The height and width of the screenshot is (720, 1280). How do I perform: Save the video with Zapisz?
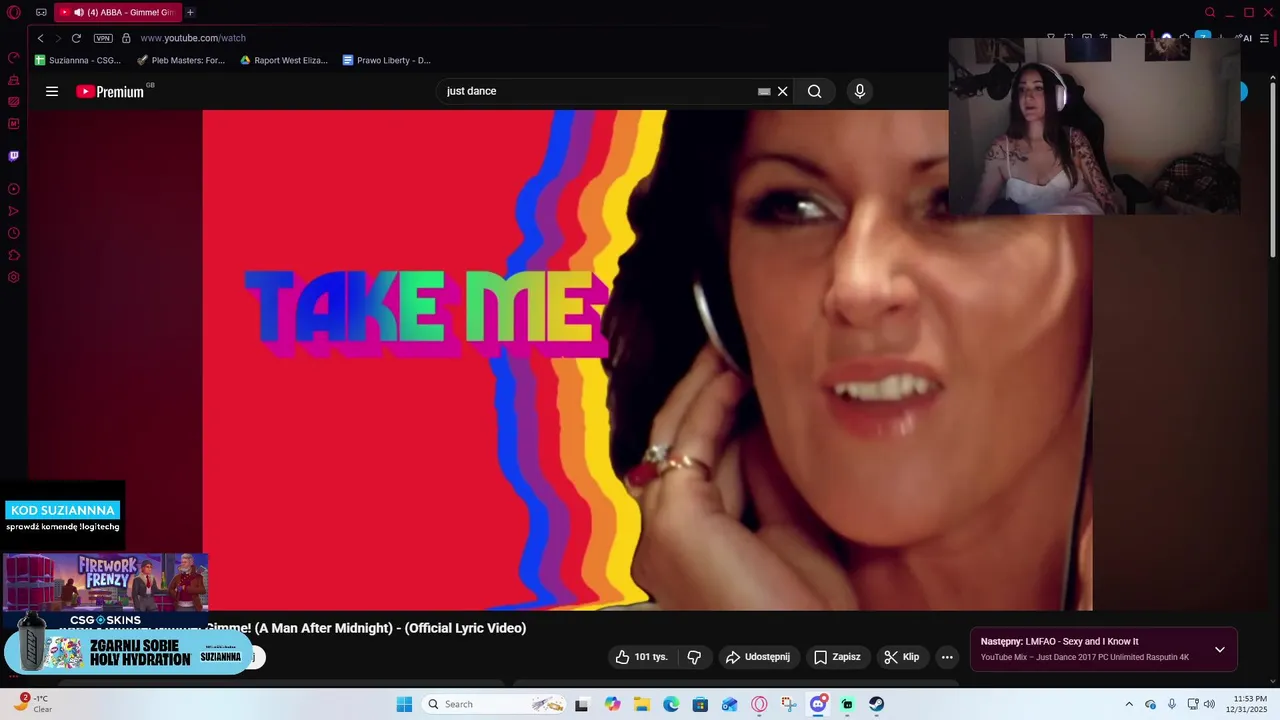click(x=837, y=657)
